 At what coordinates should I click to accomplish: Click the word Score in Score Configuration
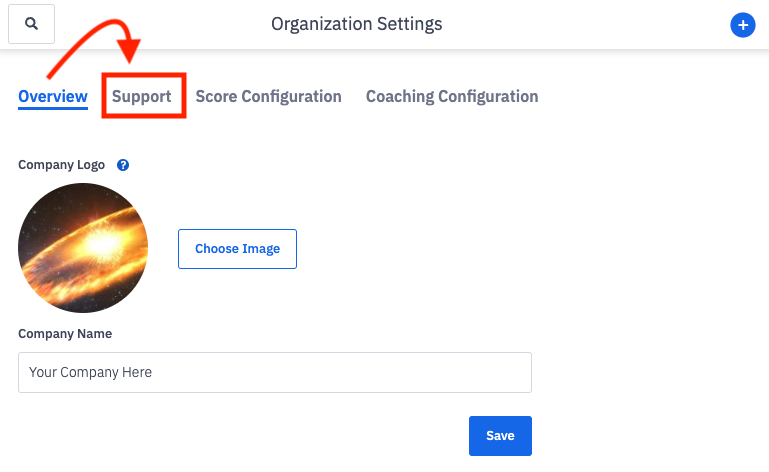(x=216, y=97)
